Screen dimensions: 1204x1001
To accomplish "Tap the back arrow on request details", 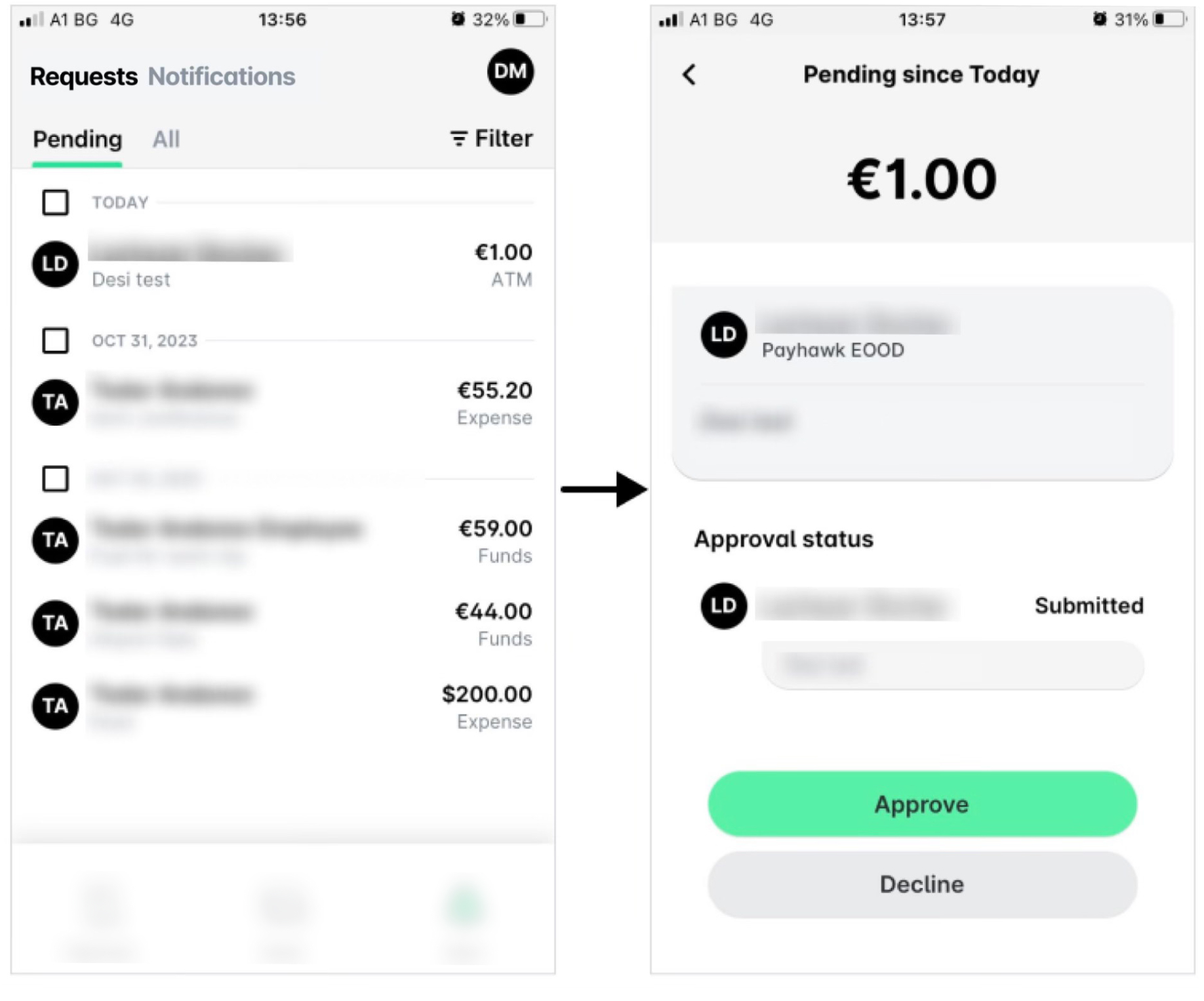I will (x=689, y=74).
